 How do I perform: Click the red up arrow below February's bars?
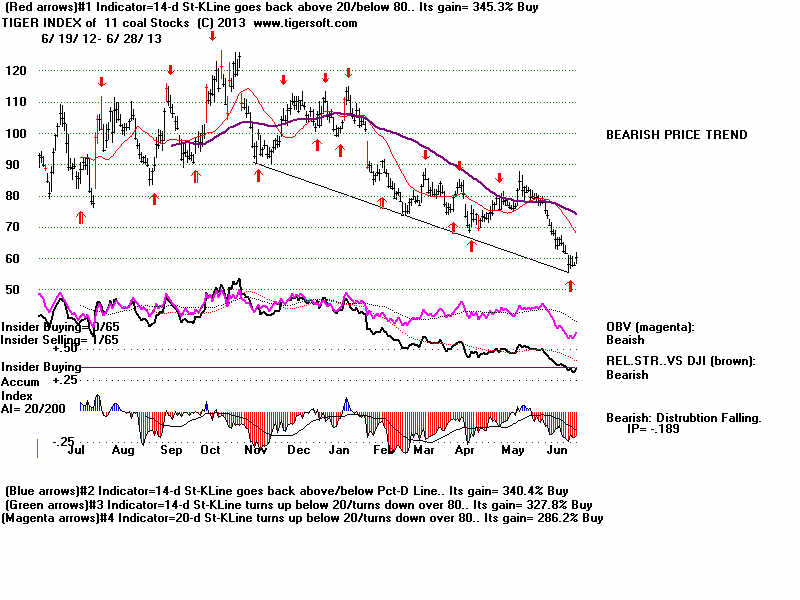point(382,203)
